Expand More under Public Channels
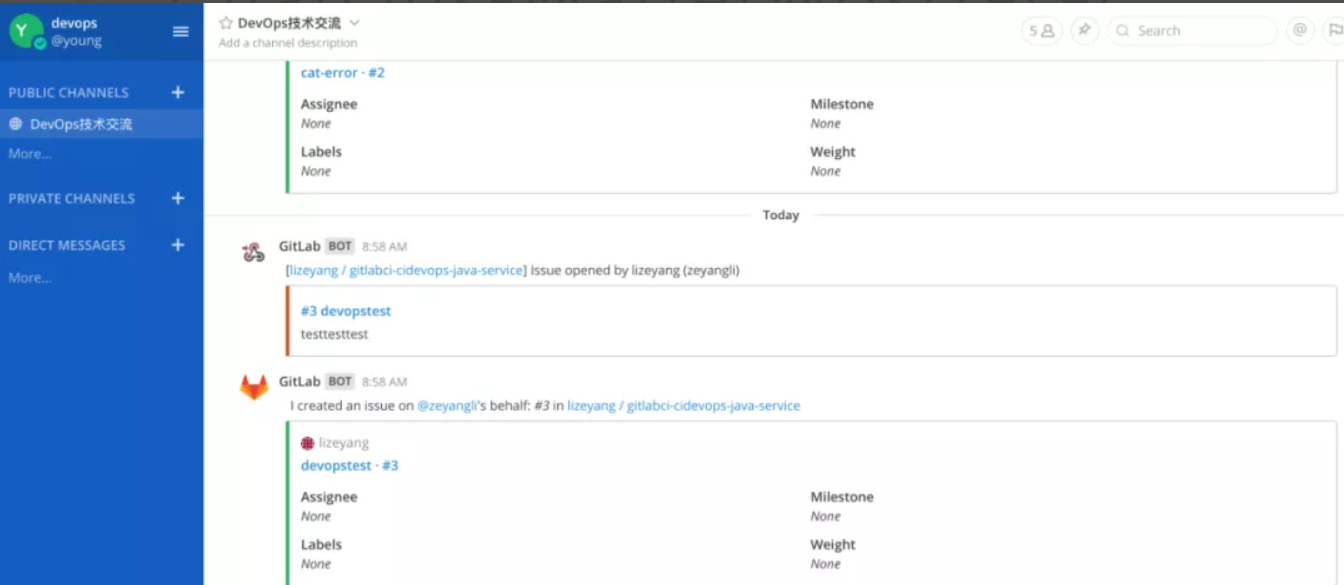 point(30,154)
